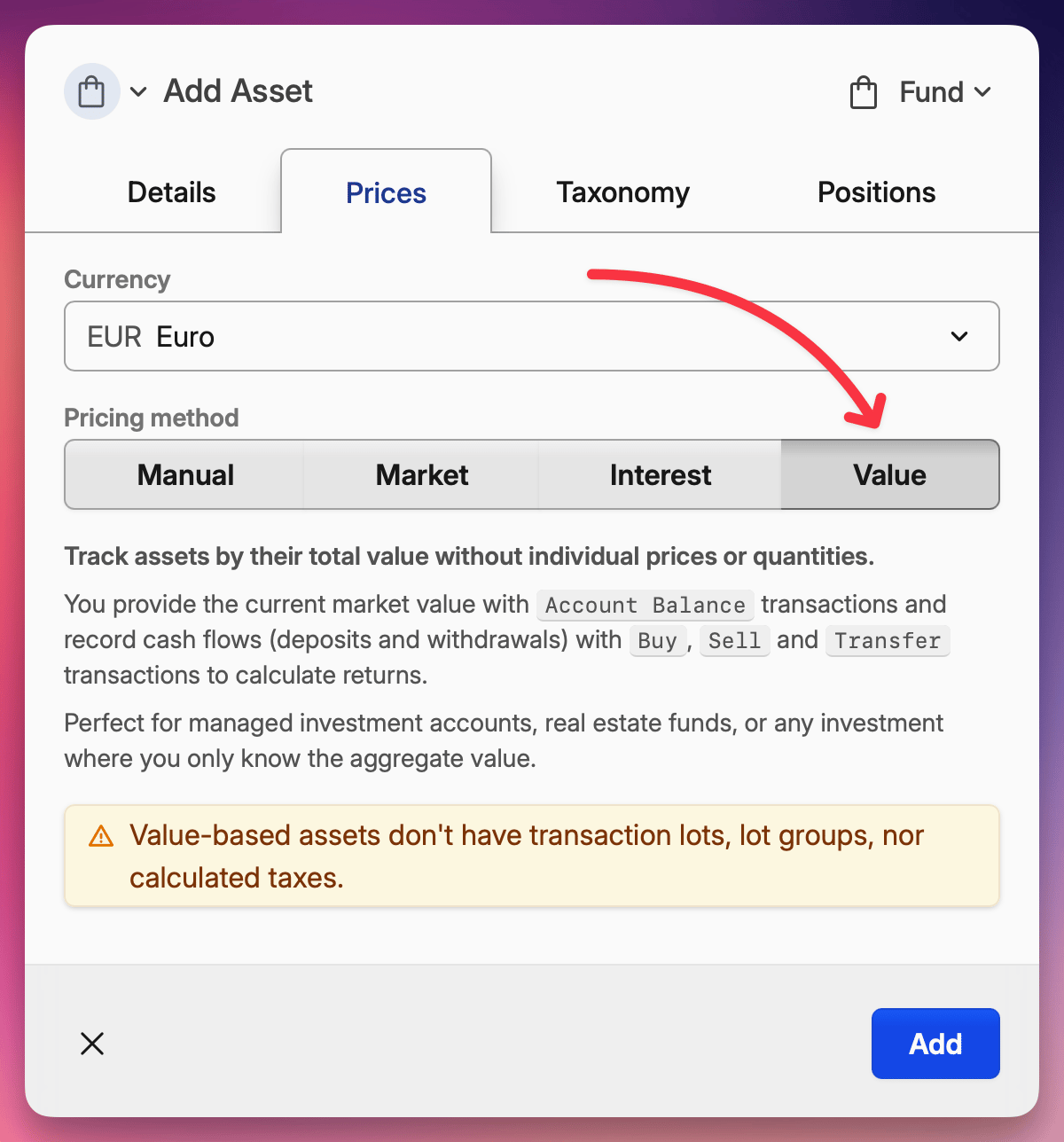Click the shopping bag asset icon
The height and width of the screenshot is (1142, 1064).
pyautogui.click(x=91, y=91)
